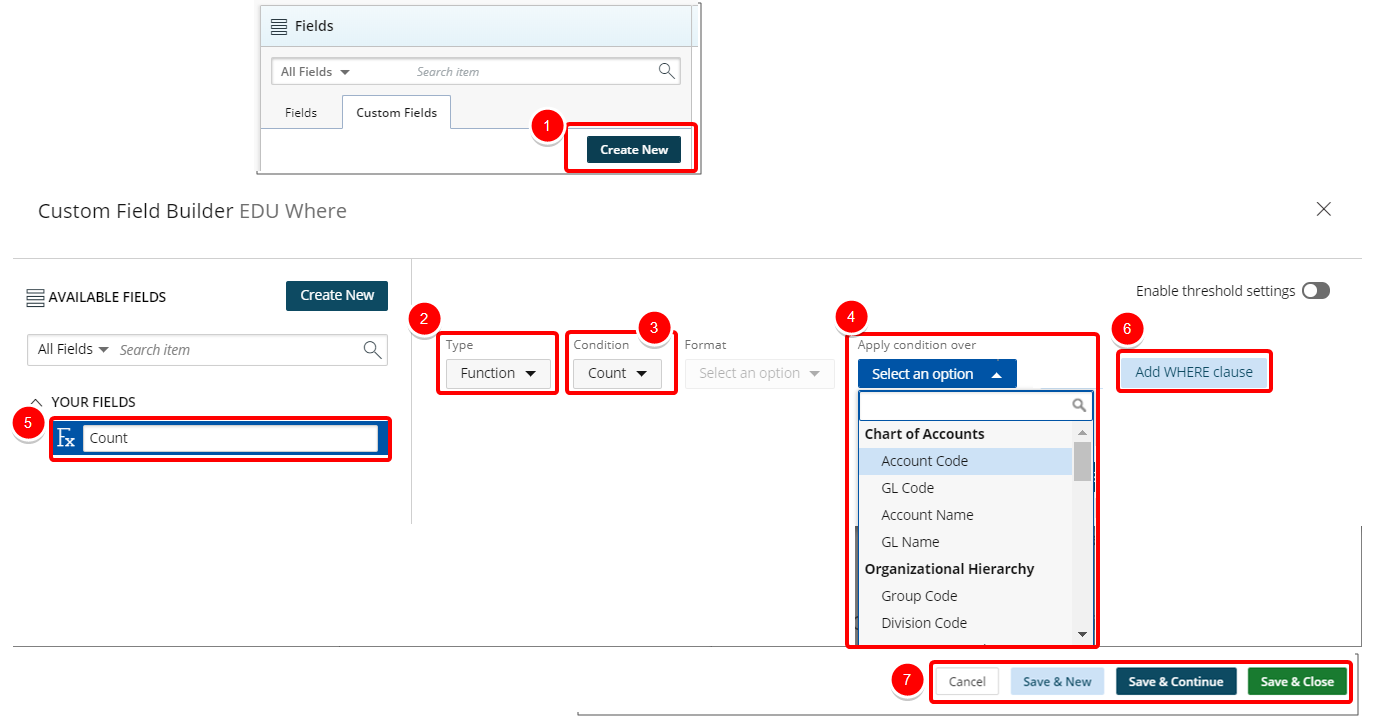
Task: Click magnifier icon in Available Fields search
Action: (372, 349)
